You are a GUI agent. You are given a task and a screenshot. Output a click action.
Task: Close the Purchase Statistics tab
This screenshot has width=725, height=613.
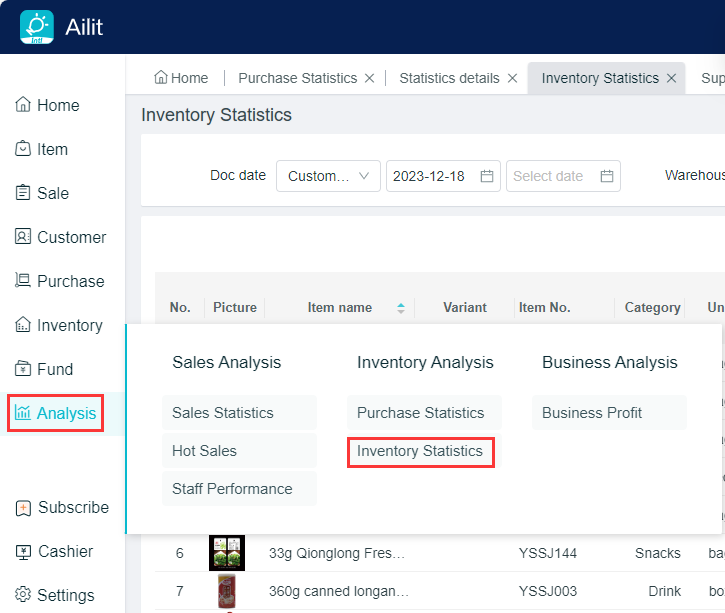click(369, 78)
